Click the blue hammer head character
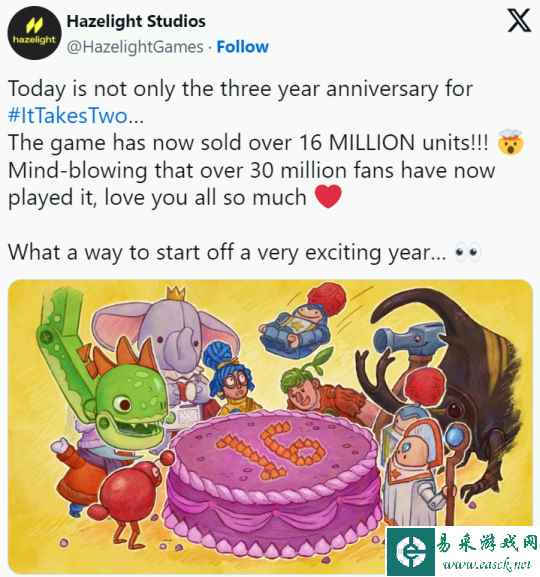 pos(410,339)
